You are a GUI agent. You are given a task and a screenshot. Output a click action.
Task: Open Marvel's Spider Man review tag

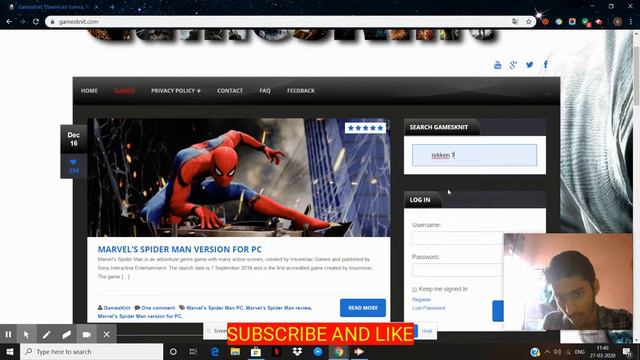click(x=279, y=308)
